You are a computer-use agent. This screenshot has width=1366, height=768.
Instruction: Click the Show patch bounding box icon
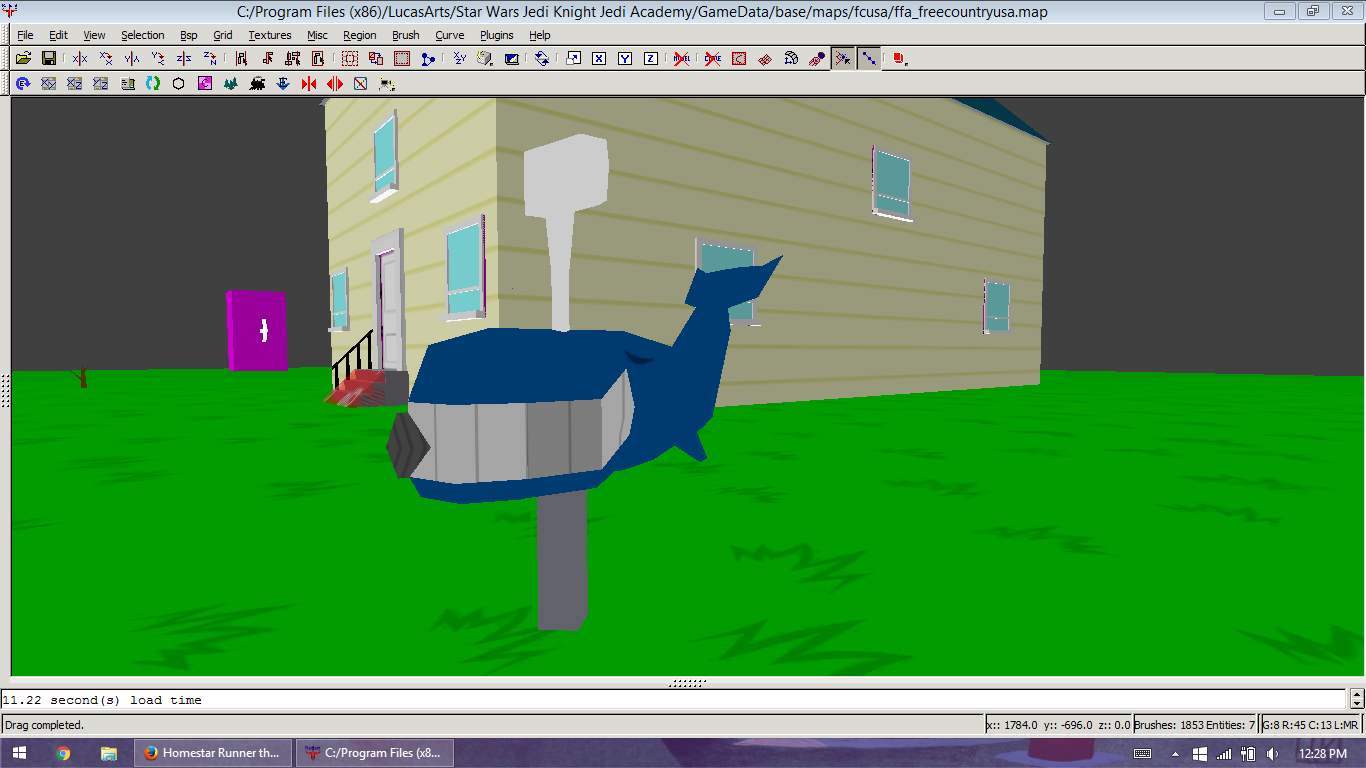[x=739, y=58]
